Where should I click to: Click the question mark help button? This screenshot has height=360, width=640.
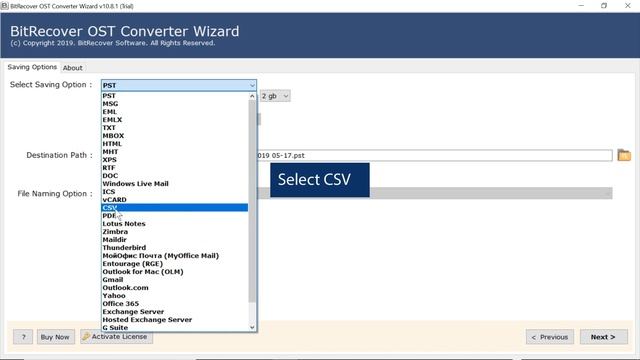point(23,337)
